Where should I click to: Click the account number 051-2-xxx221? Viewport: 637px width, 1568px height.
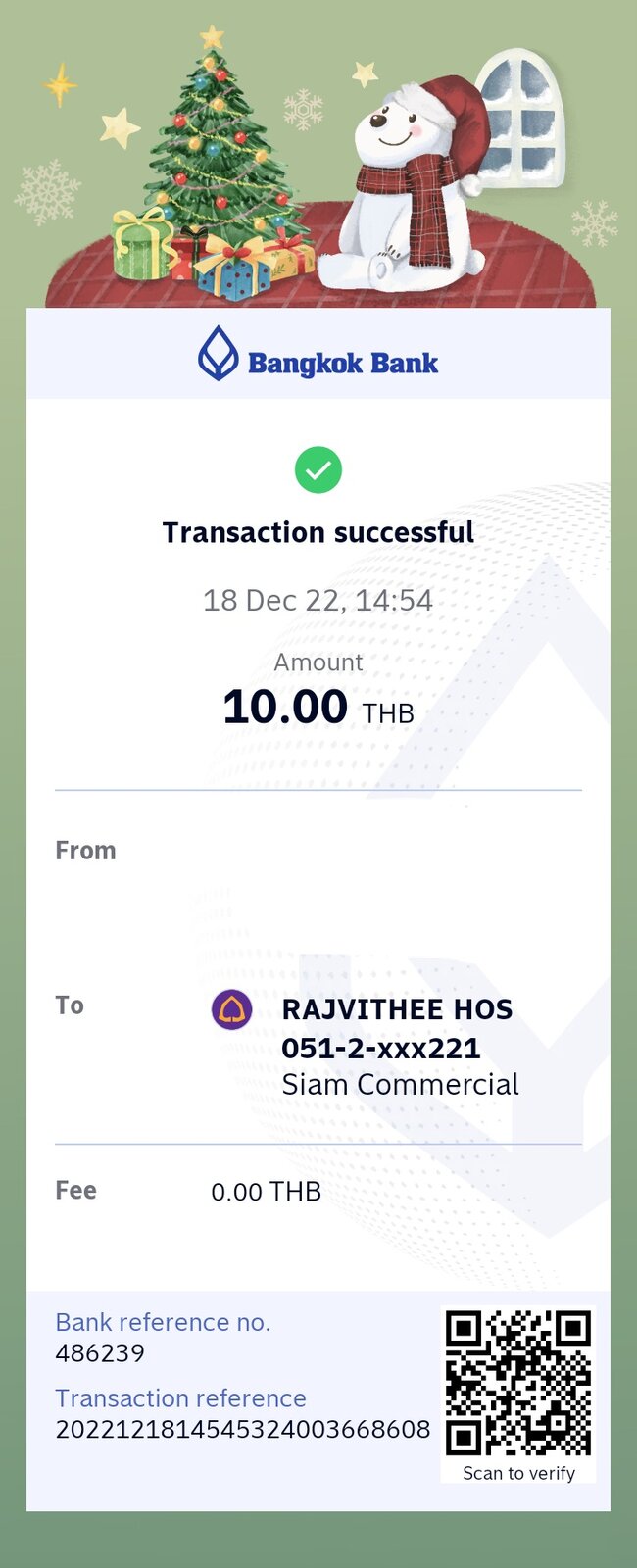380,1048
